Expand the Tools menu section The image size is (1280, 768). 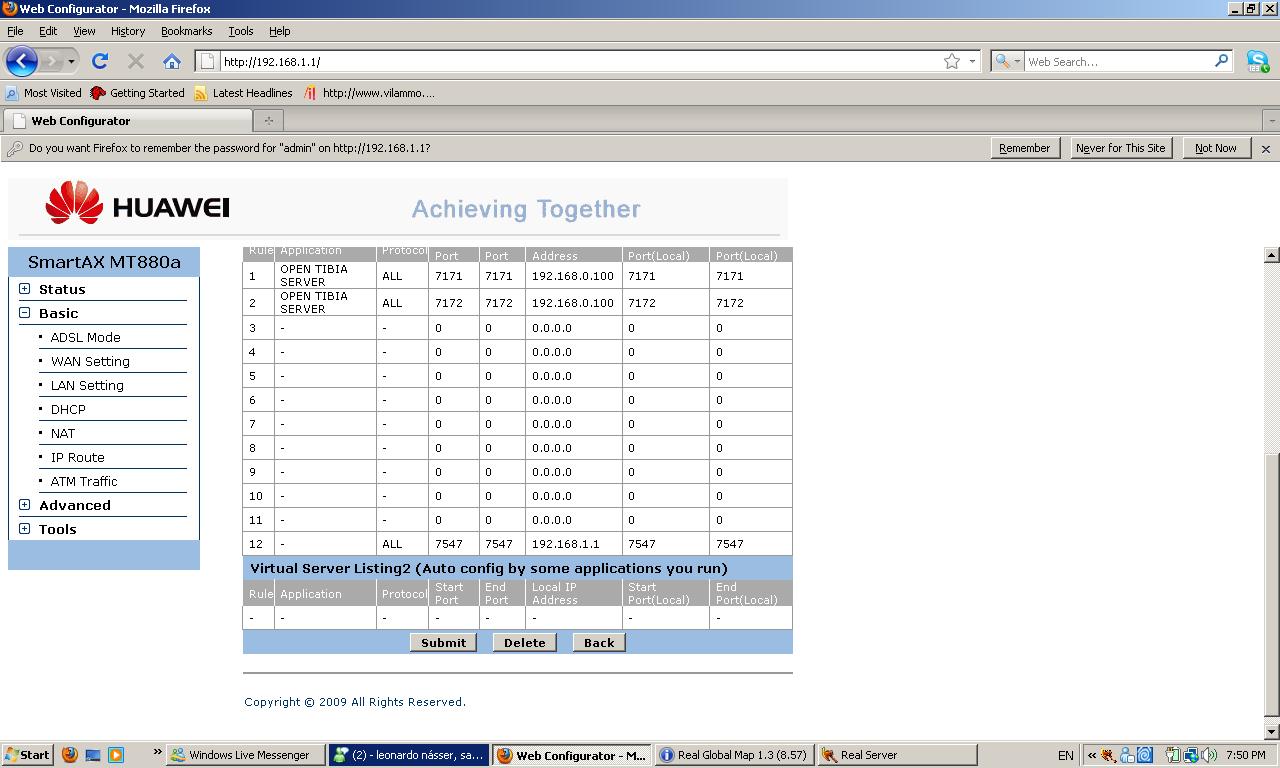click(25, 529)
